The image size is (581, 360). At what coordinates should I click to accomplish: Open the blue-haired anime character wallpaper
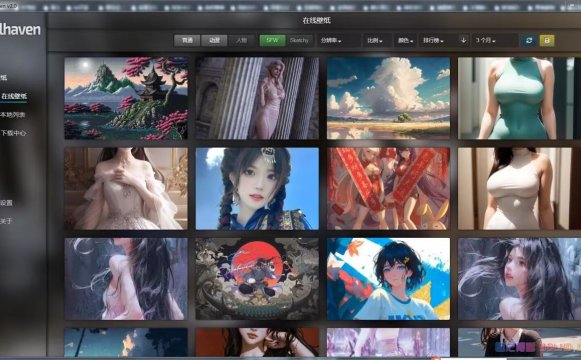(x=388, y=279)
